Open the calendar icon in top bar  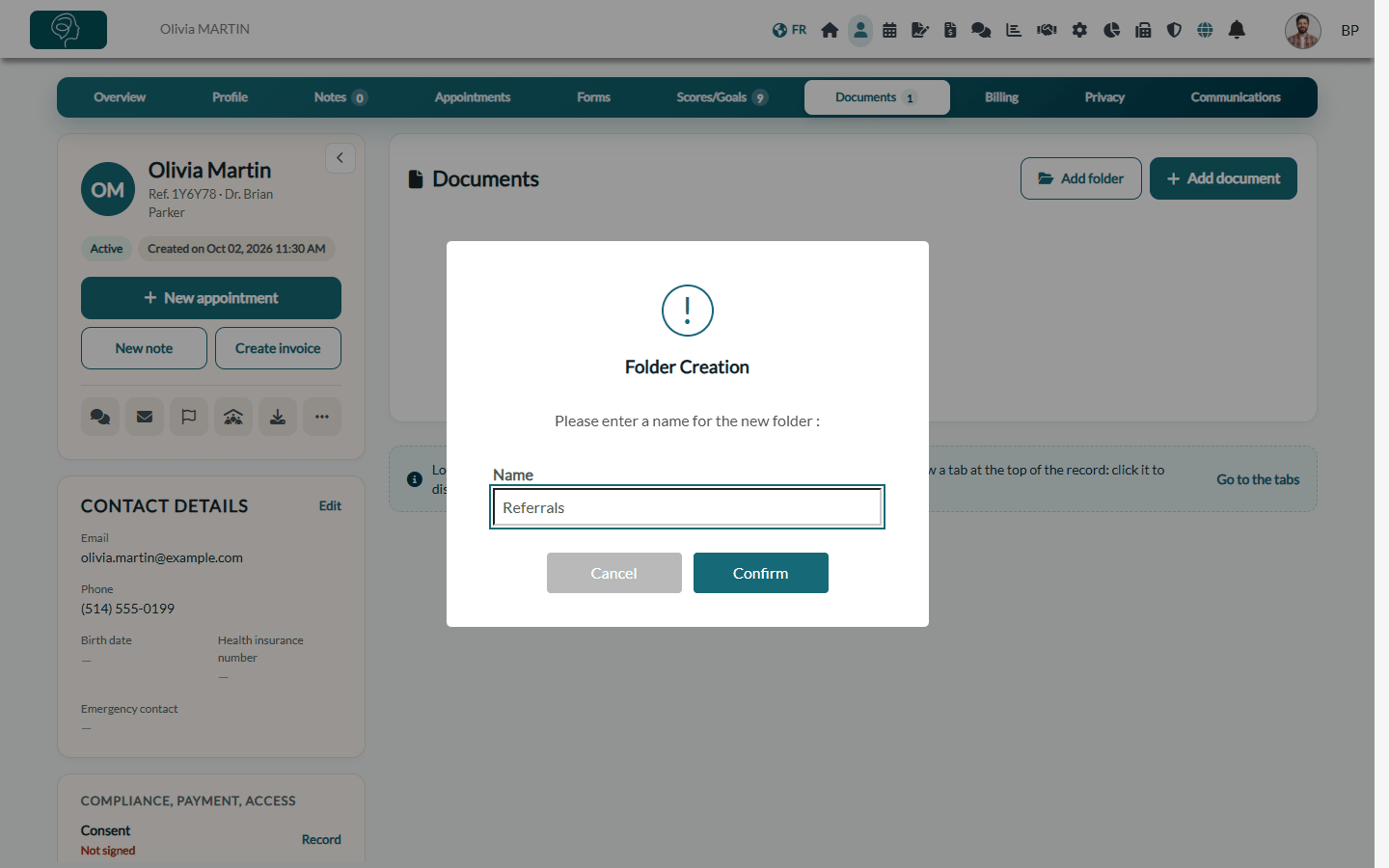tap(889, 30)
